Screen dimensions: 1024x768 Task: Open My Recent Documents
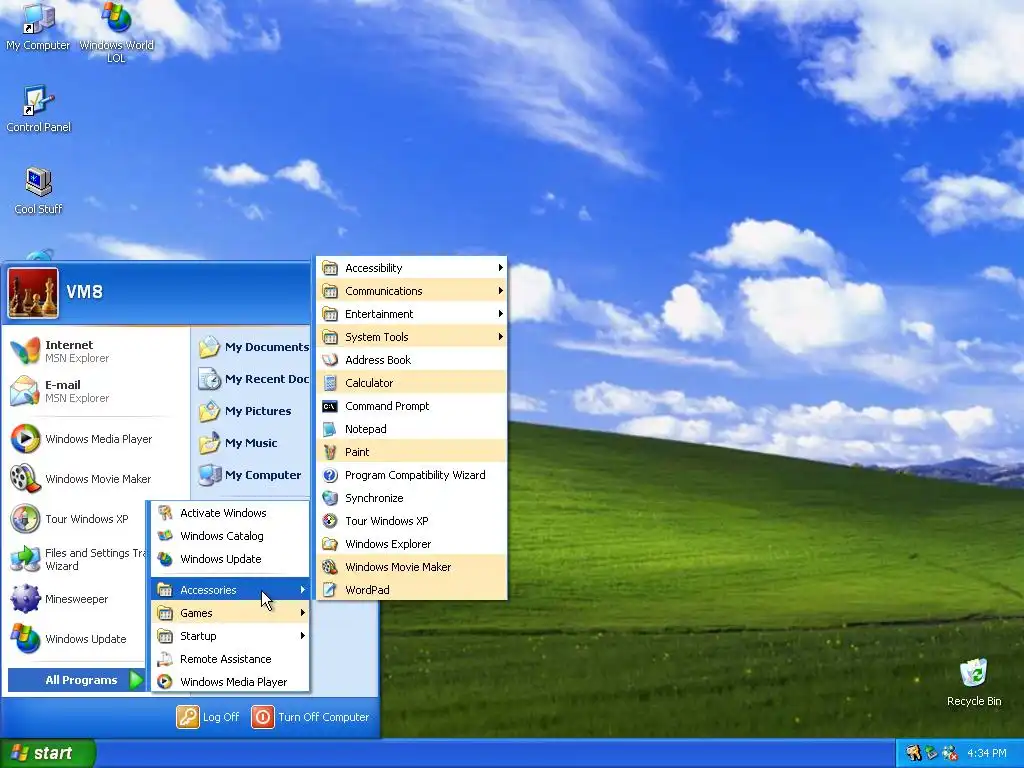pyautogui.click(x=253, y=379)
